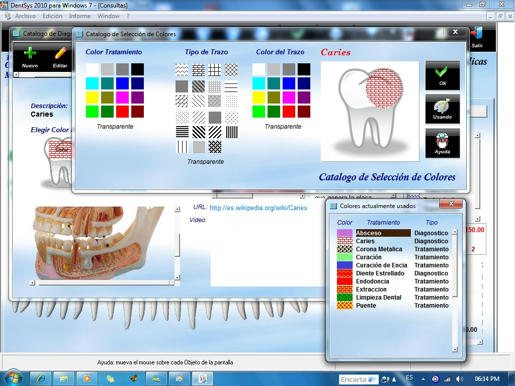Image resolution: width=515 pixels, height=386 pixels.
Task: Click the Editar pencil icon
Action: 60,57
